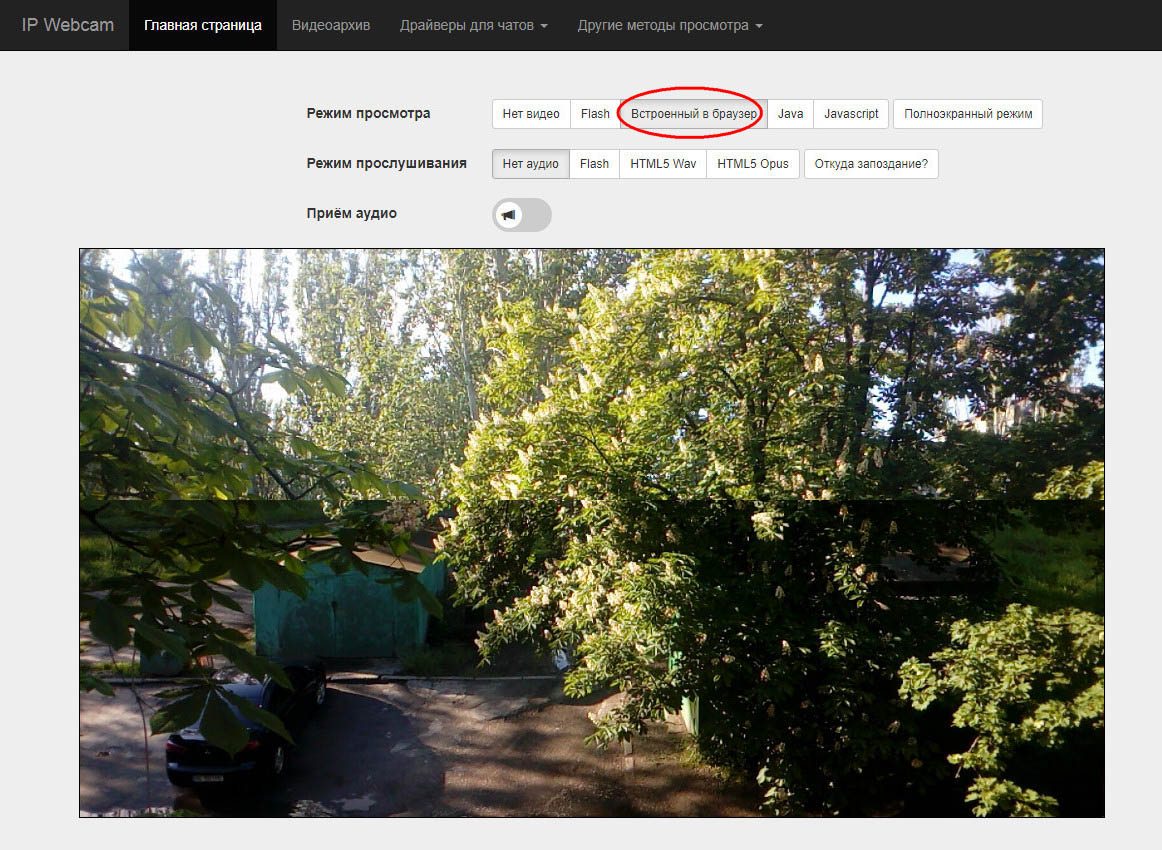Open the Откуда запоздание? help button
1162x850 pixels.
[x=871, y=164]
